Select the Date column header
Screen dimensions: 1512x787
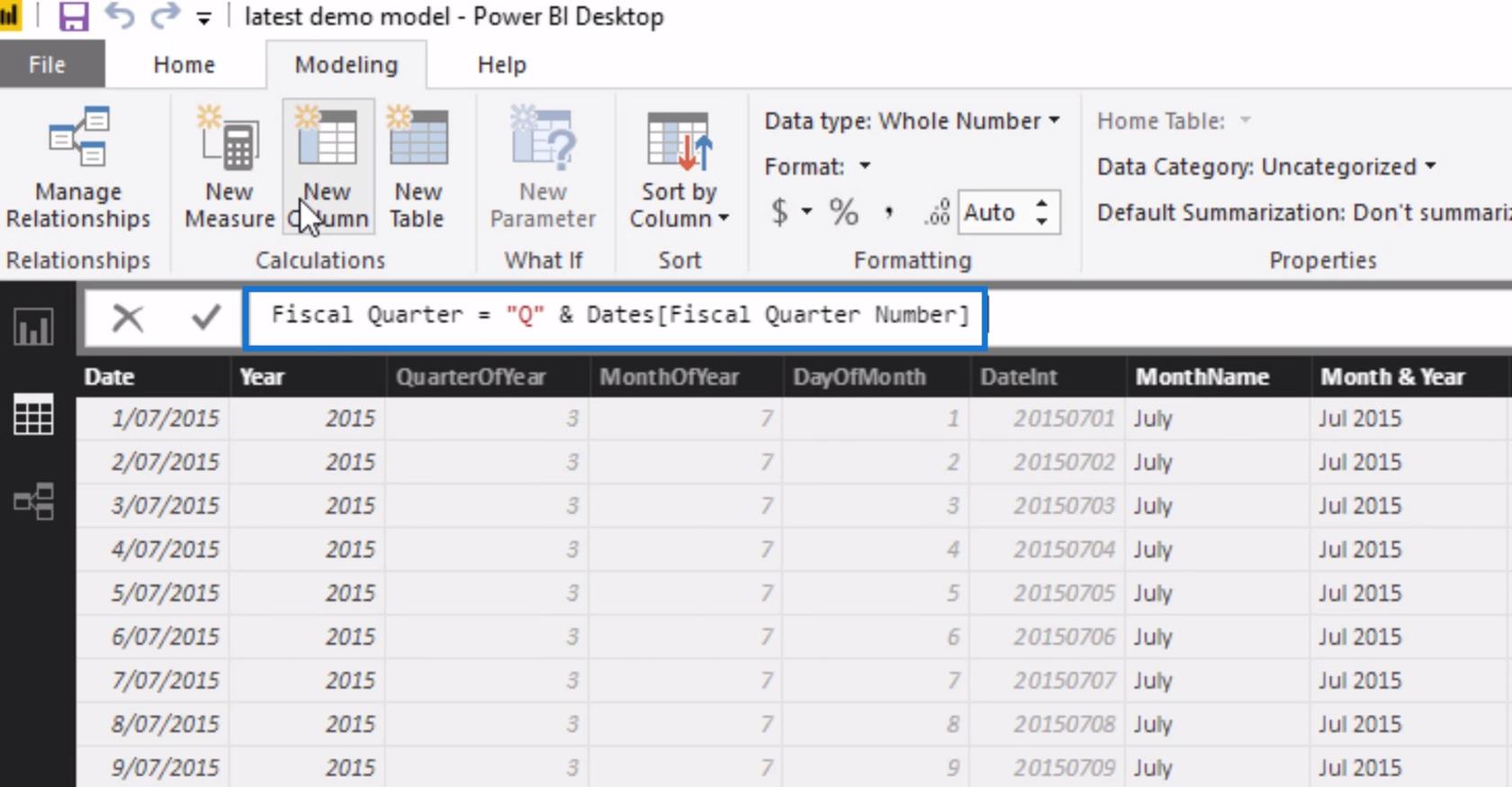tap(154, 376)
